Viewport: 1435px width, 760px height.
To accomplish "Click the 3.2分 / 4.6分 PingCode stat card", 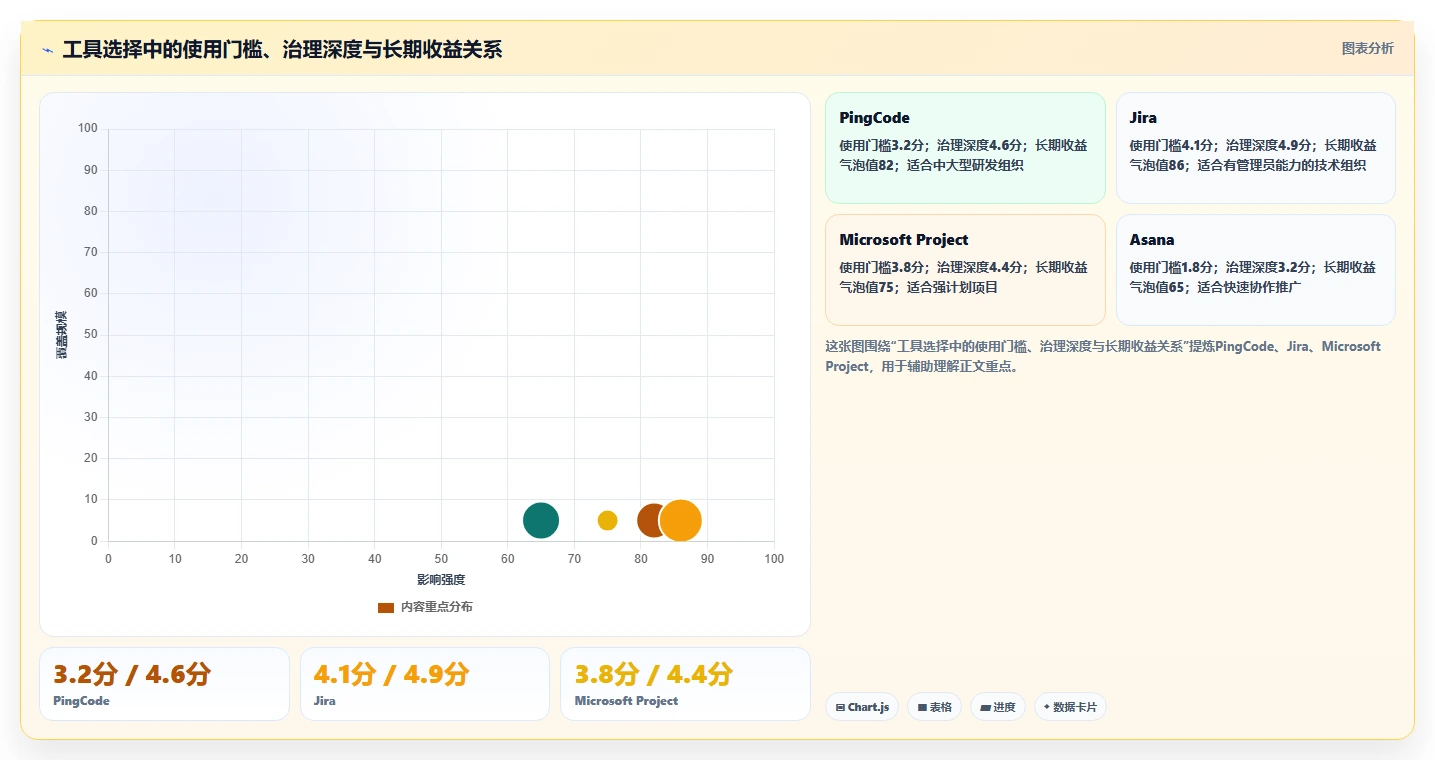I will coord(164,684).
